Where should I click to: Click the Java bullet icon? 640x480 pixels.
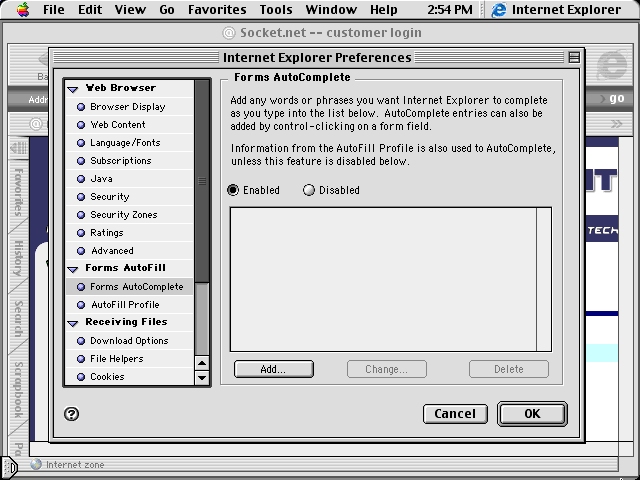tap(81, 179)
